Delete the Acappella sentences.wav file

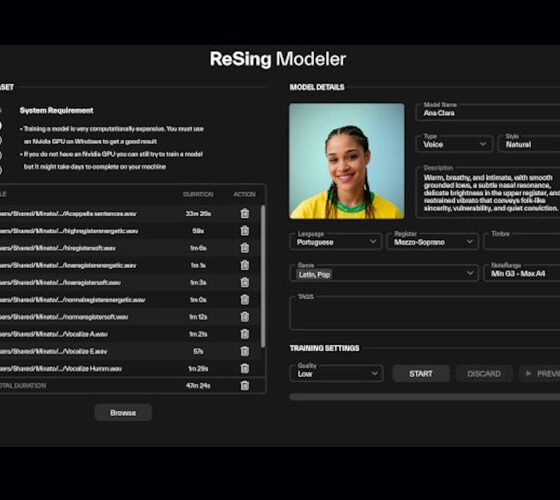[x=245, y=214]
